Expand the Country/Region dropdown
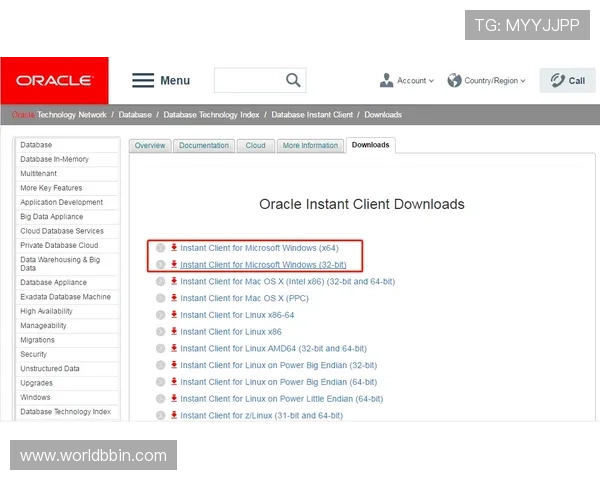Screen dimensions: 600x480 tap(523, 81)
